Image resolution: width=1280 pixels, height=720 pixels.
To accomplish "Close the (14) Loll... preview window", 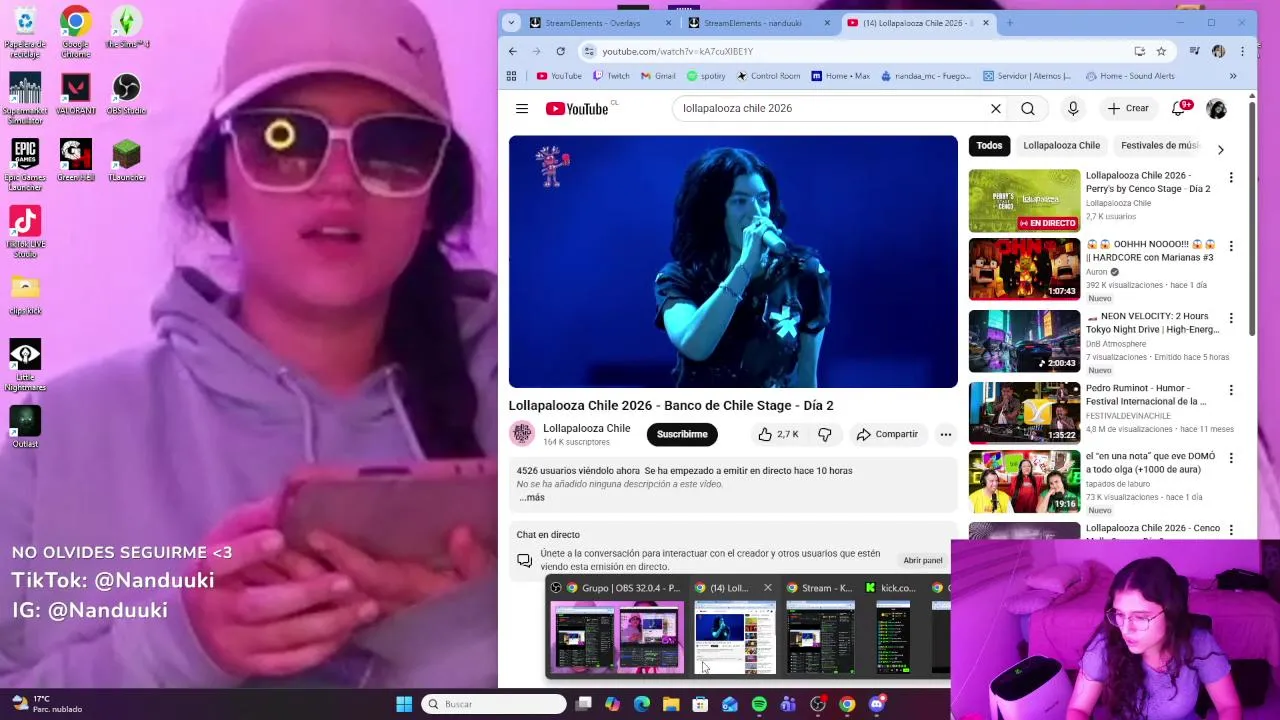I will point(767,588).
